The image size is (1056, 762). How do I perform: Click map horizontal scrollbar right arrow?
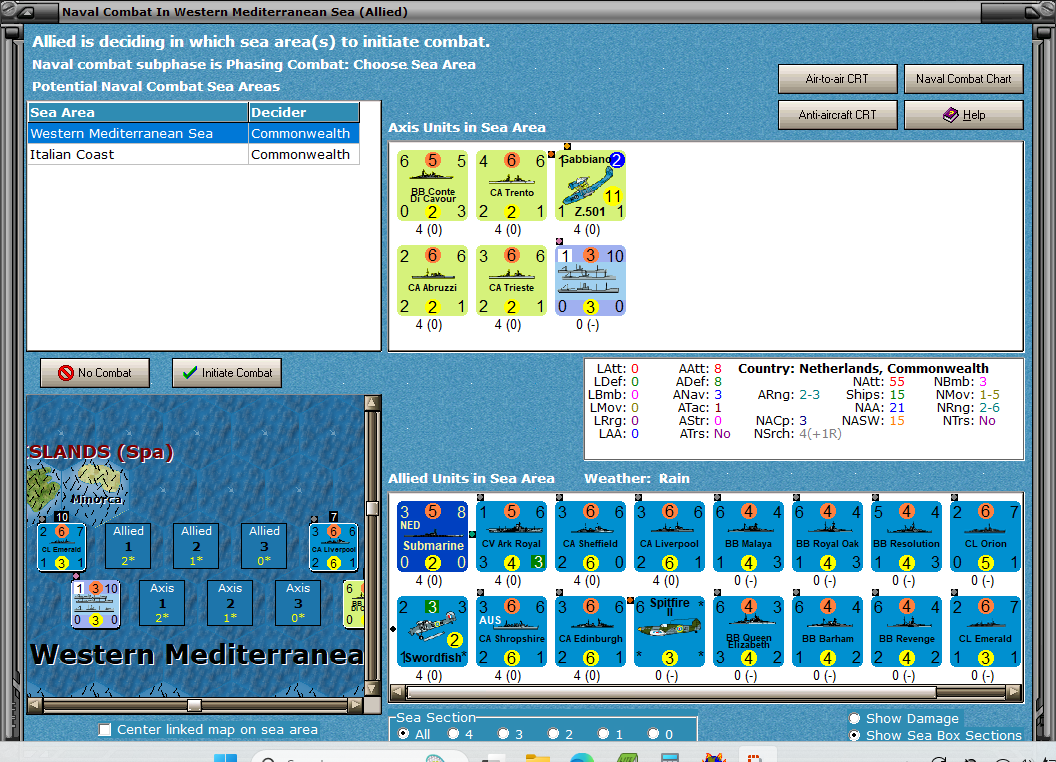click(x=356, y=705)
